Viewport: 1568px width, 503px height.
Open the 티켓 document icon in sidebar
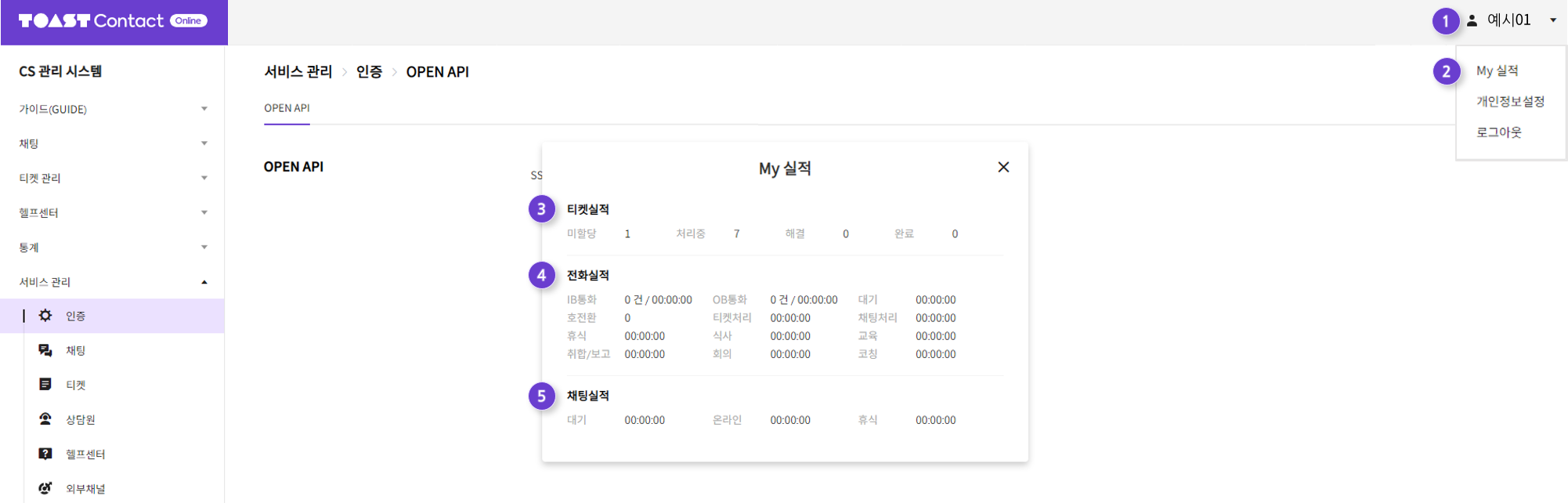[45, 385]
